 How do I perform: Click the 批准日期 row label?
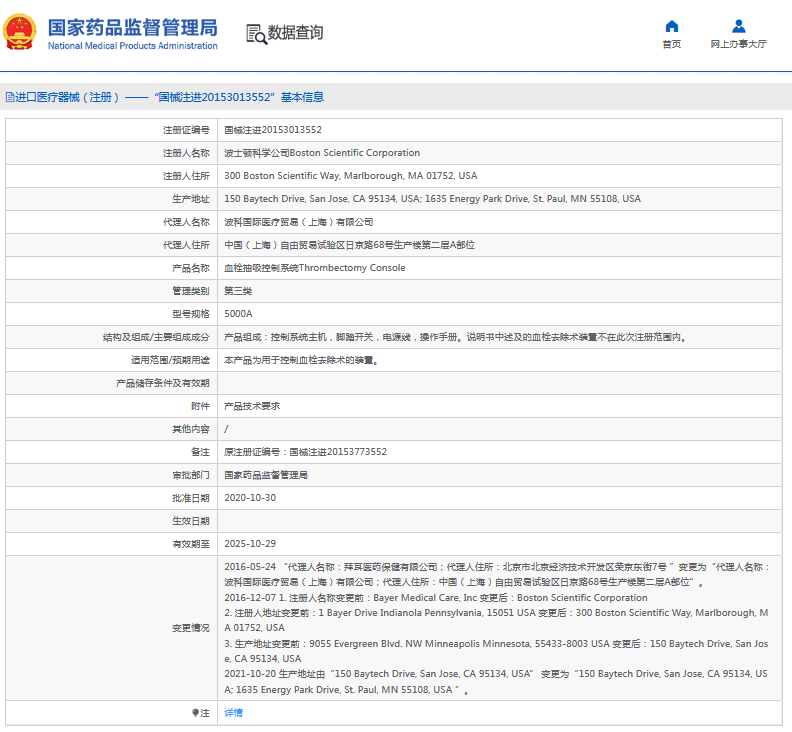pos(190,498)
